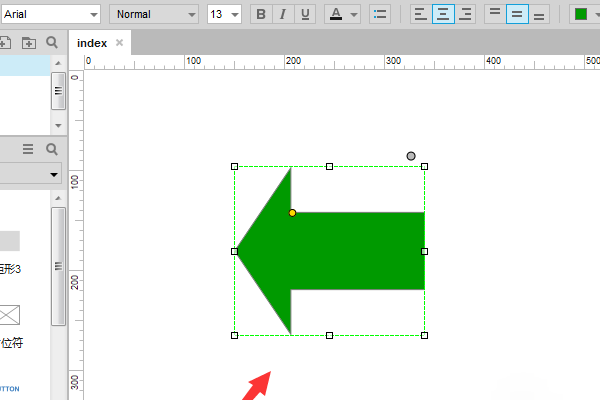Click the green fill color swatch
This screenshot has height=400, width=600.
tap(581, 14)
